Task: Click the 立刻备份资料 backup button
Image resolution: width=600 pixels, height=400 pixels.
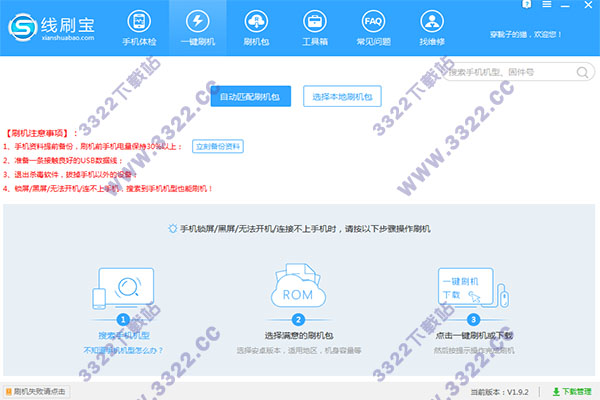Action: (218, 146)
